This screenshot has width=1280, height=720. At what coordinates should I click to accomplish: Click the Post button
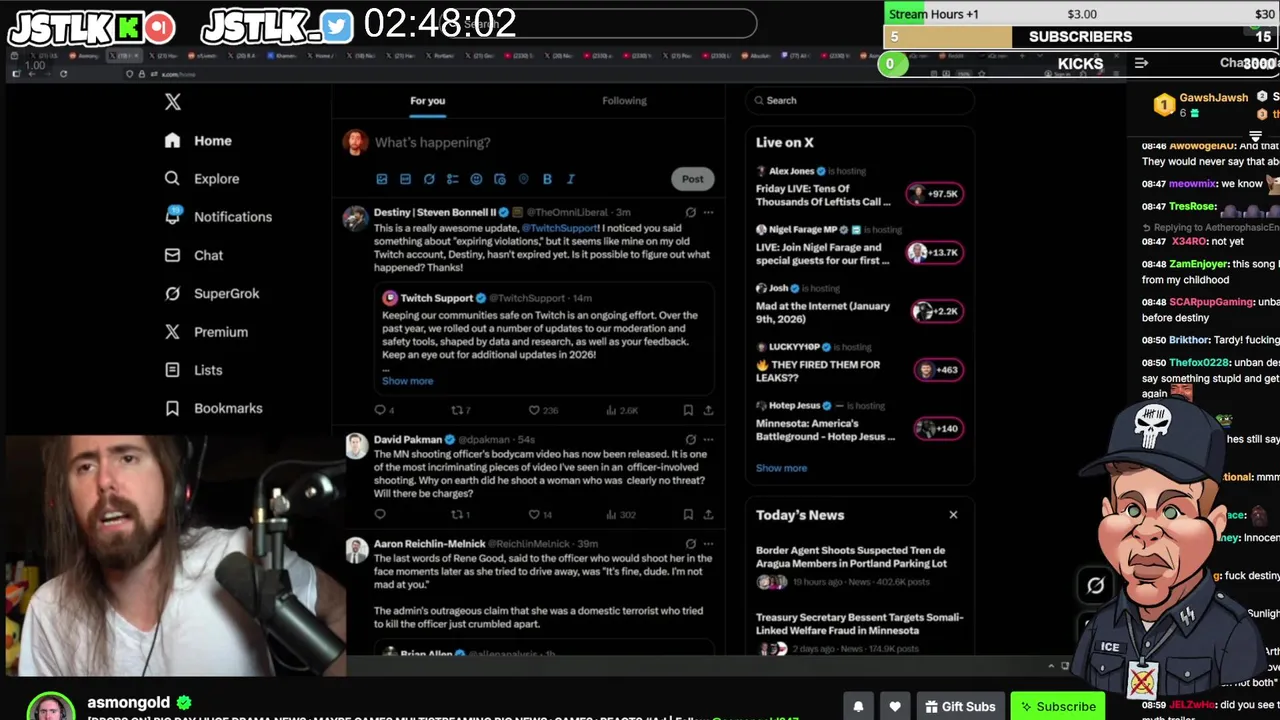693,179
